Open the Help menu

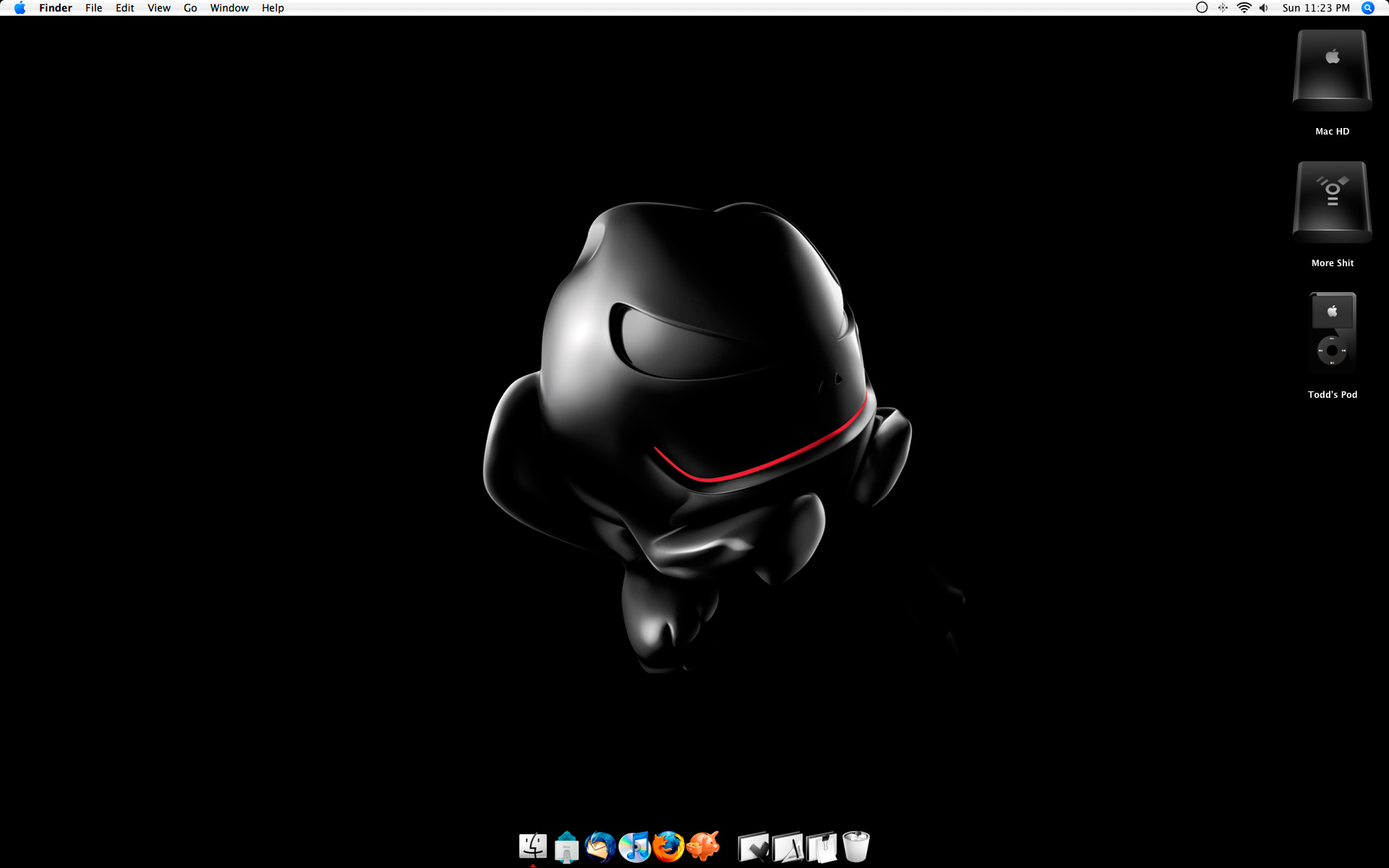coord(273,8)
